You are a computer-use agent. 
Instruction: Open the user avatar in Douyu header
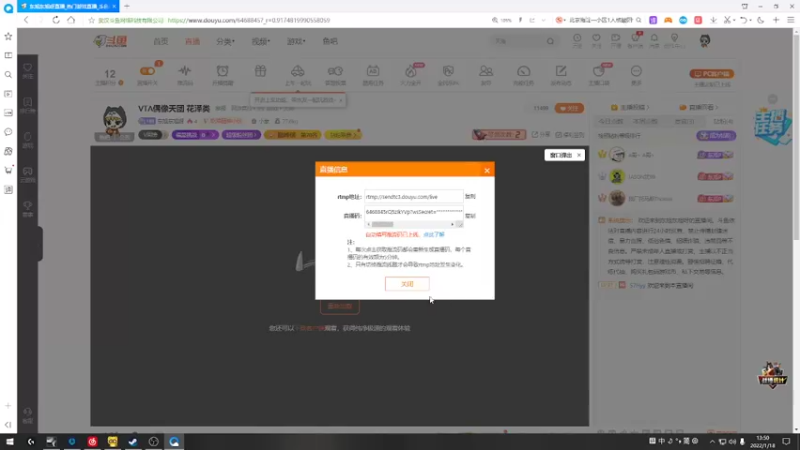pos(705,41)
